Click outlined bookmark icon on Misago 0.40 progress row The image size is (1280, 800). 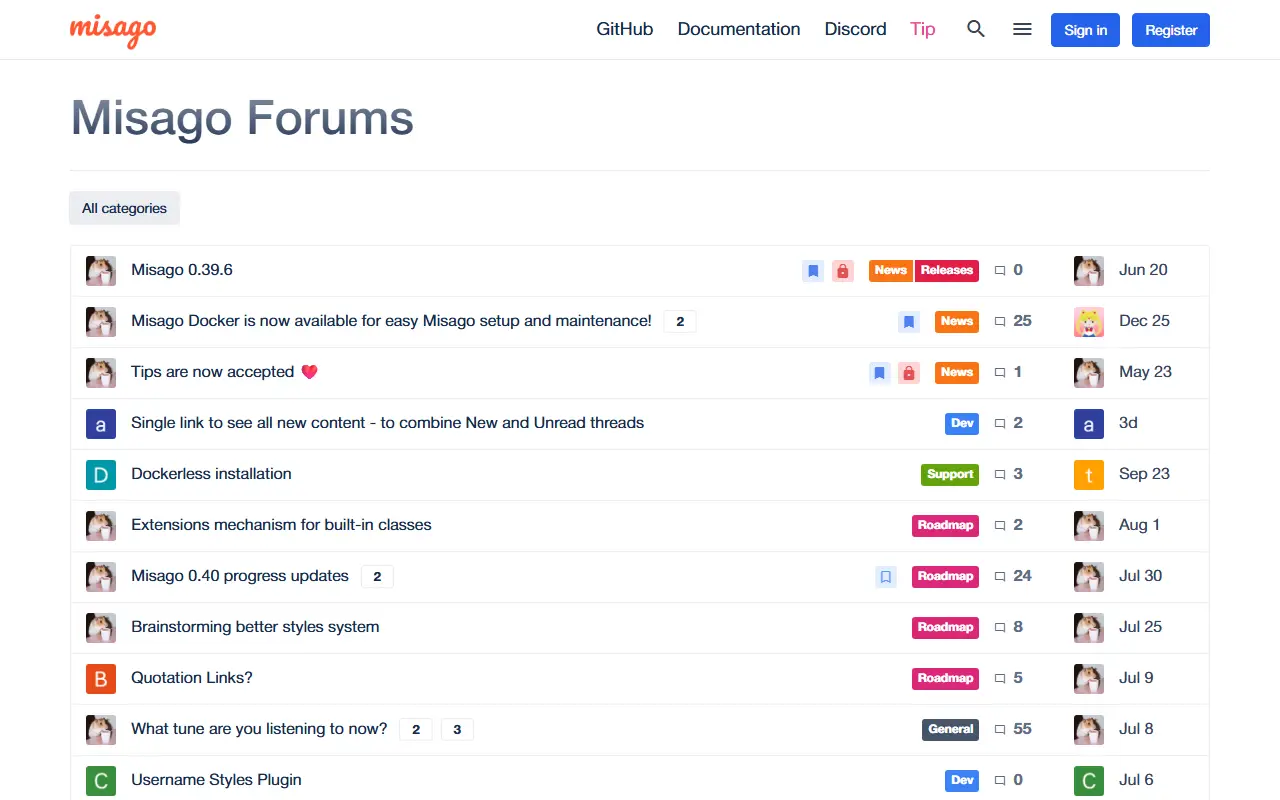point(886,576)
